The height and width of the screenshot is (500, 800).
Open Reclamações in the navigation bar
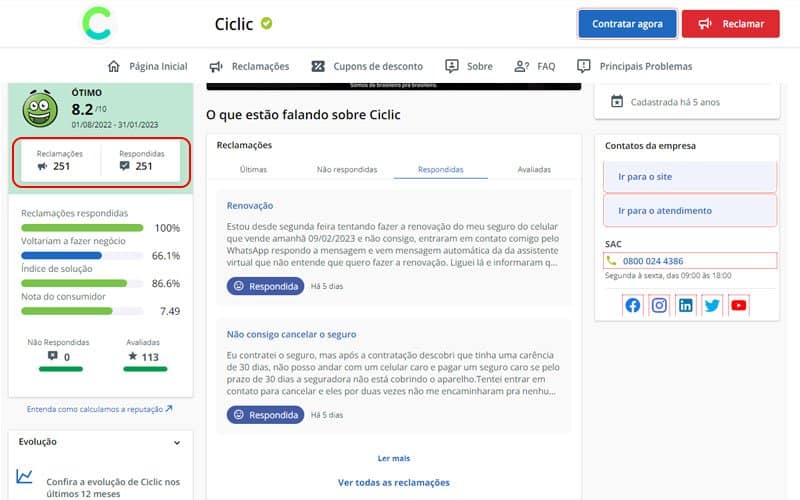coord(260,66)
